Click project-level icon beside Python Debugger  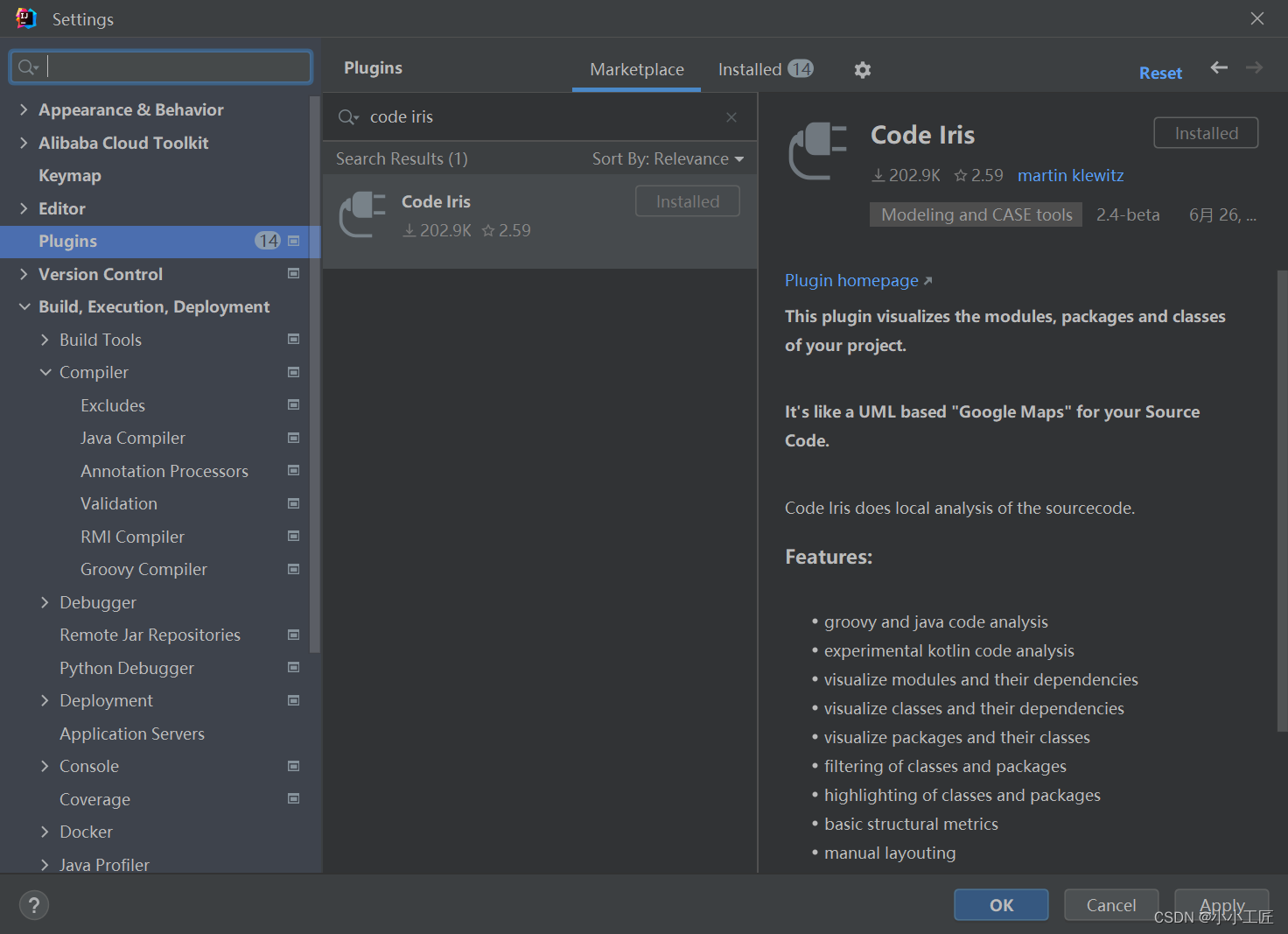tap(294, 668)
